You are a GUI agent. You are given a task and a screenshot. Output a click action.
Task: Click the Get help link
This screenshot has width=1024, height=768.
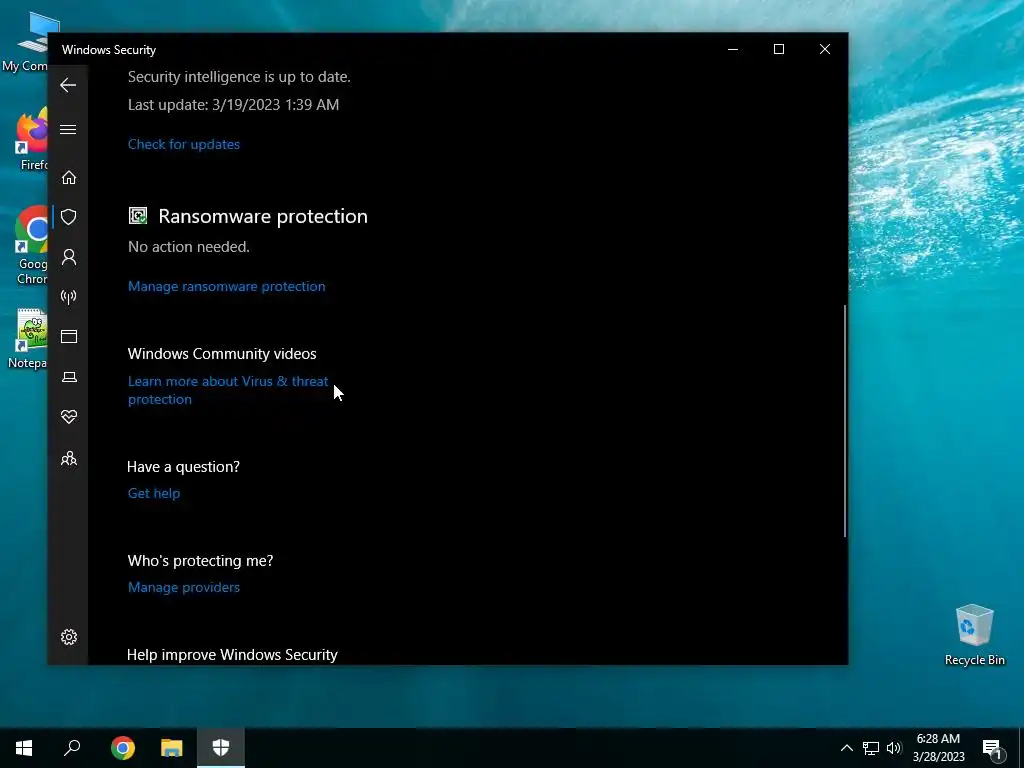[x=153, y=493]
